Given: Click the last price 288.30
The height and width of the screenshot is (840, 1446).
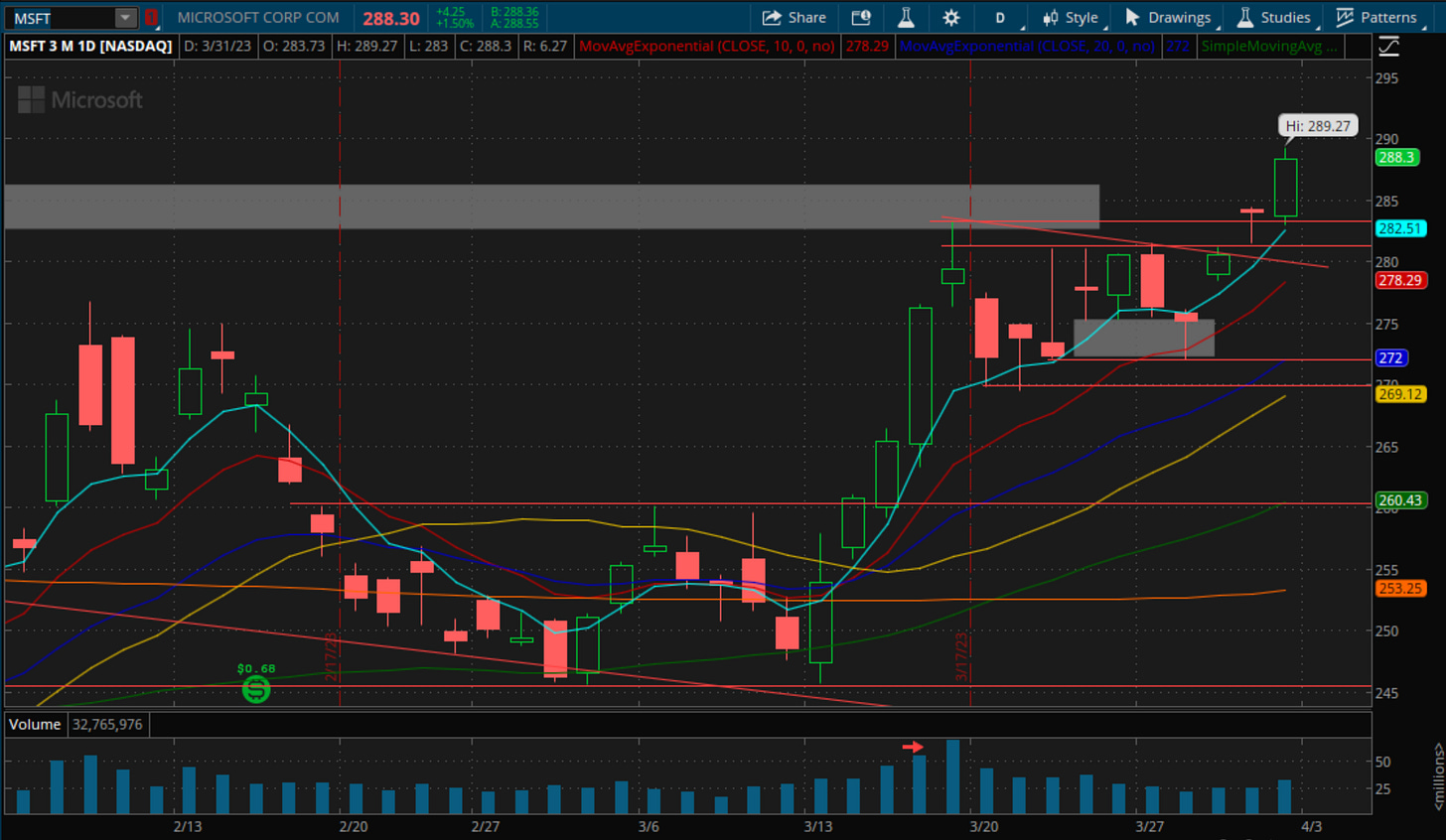Looking at the screenshot, I should tap(391, 18).
